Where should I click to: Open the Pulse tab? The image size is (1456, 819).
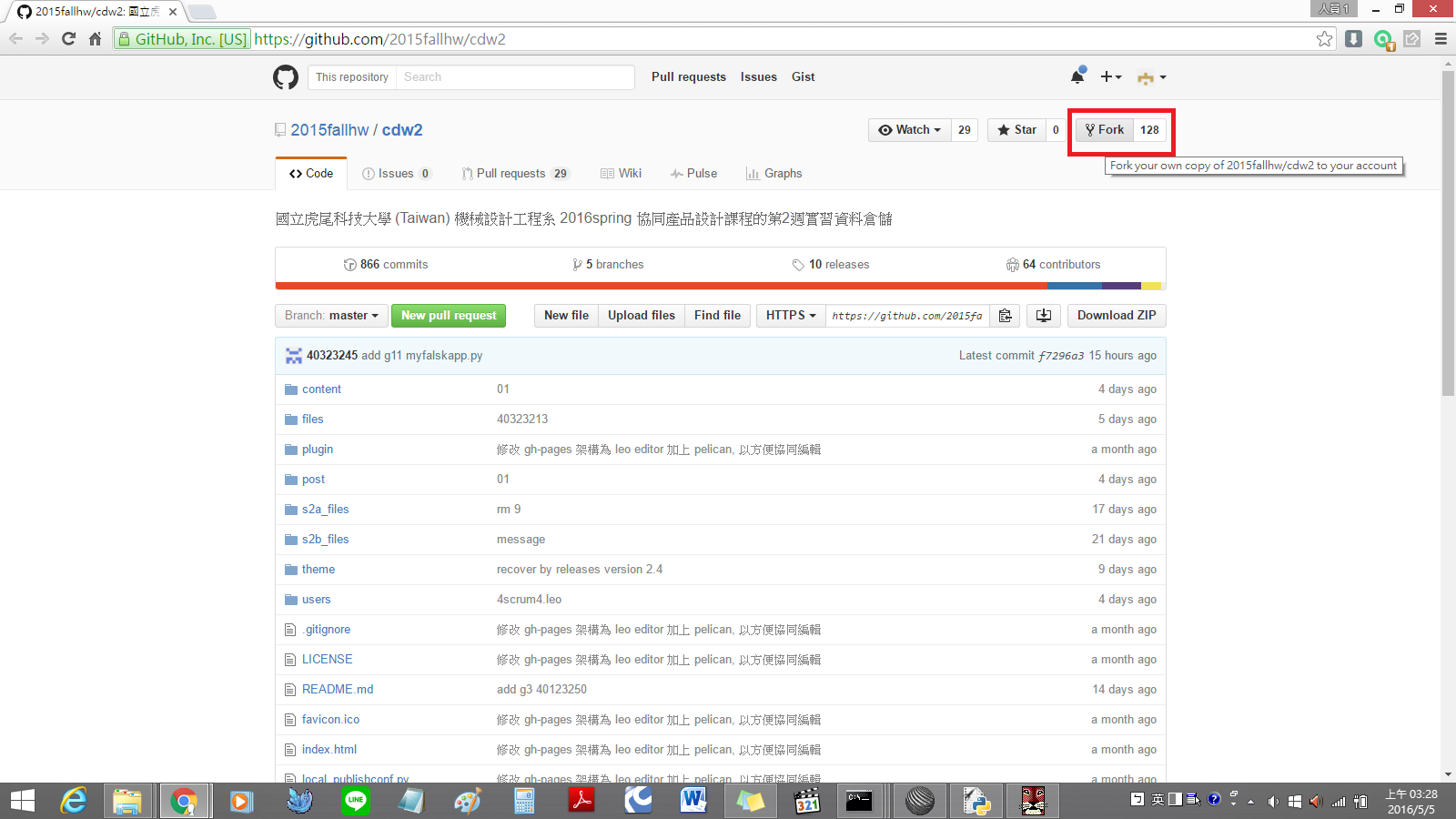693,174
